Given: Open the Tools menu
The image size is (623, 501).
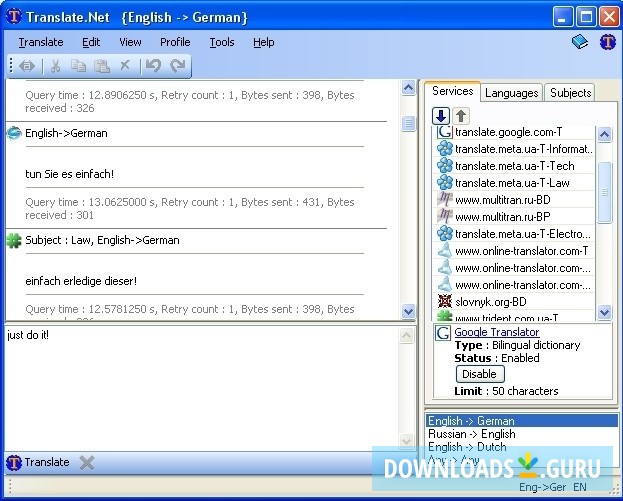Looking at the screenshot, I should pyautogui.click(x=222, y=42).
